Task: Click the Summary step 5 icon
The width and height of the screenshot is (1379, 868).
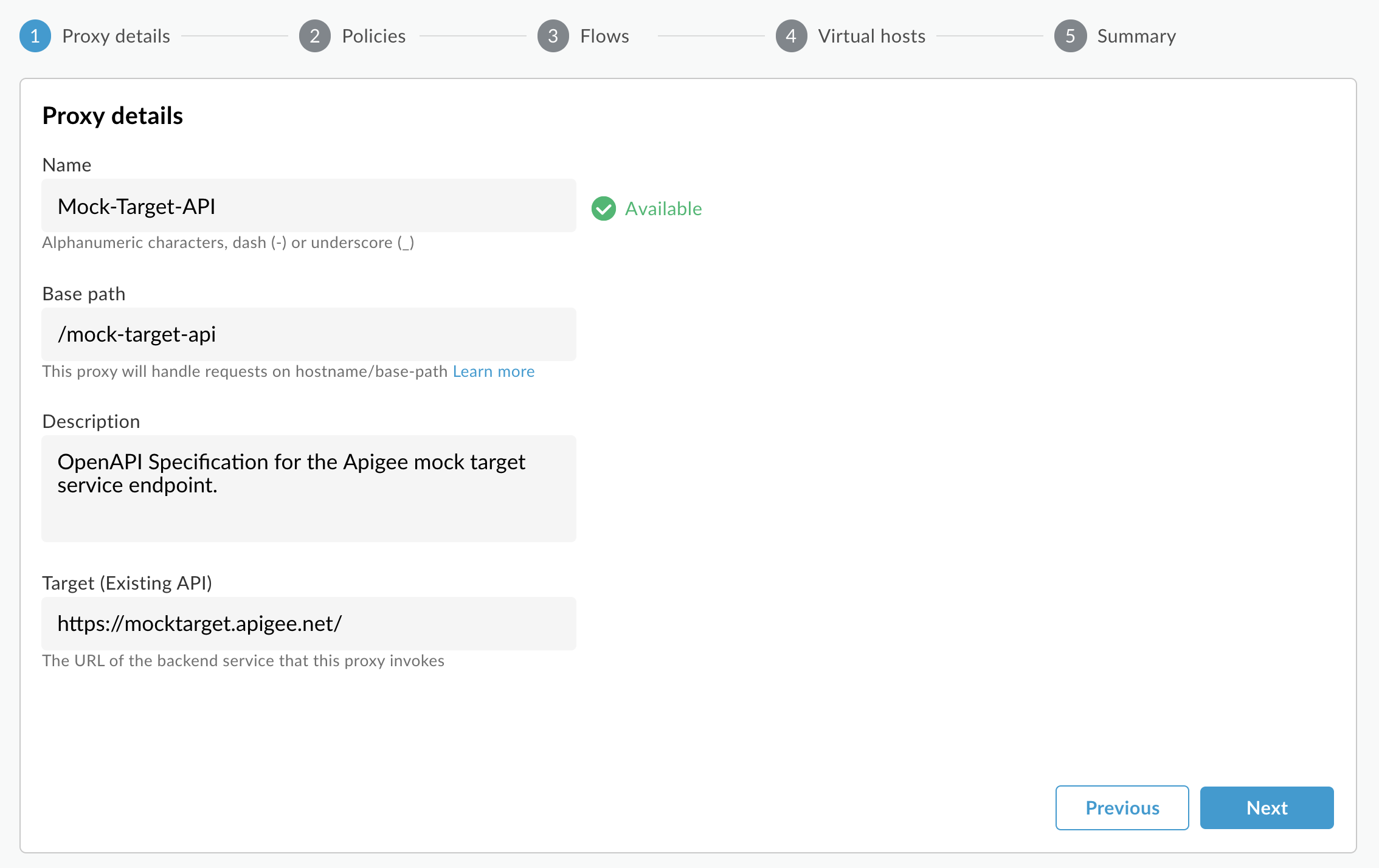Action: coord(1069,36)
